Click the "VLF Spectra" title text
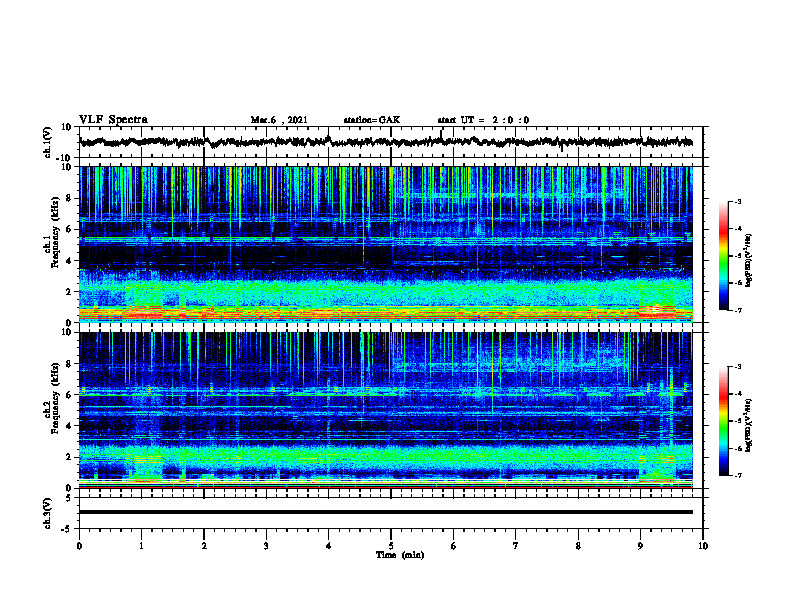This screenshot has width=792, height=612. tap(113, 120)
